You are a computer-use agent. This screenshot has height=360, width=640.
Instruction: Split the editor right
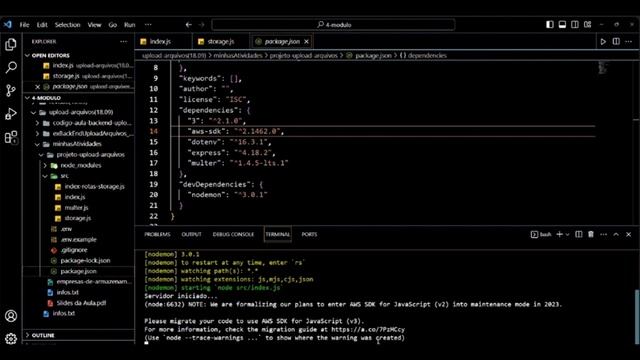pyautogui.click(x=616, y=42)
